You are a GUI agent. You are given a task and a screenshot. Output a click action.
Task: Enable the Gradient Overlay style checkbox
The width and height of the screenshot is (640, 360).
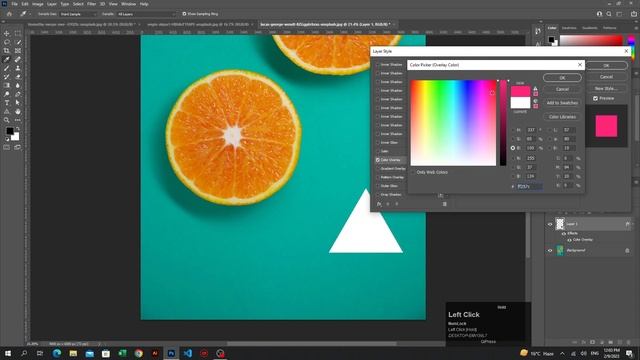pyautogui.click(x=378, y=169)
